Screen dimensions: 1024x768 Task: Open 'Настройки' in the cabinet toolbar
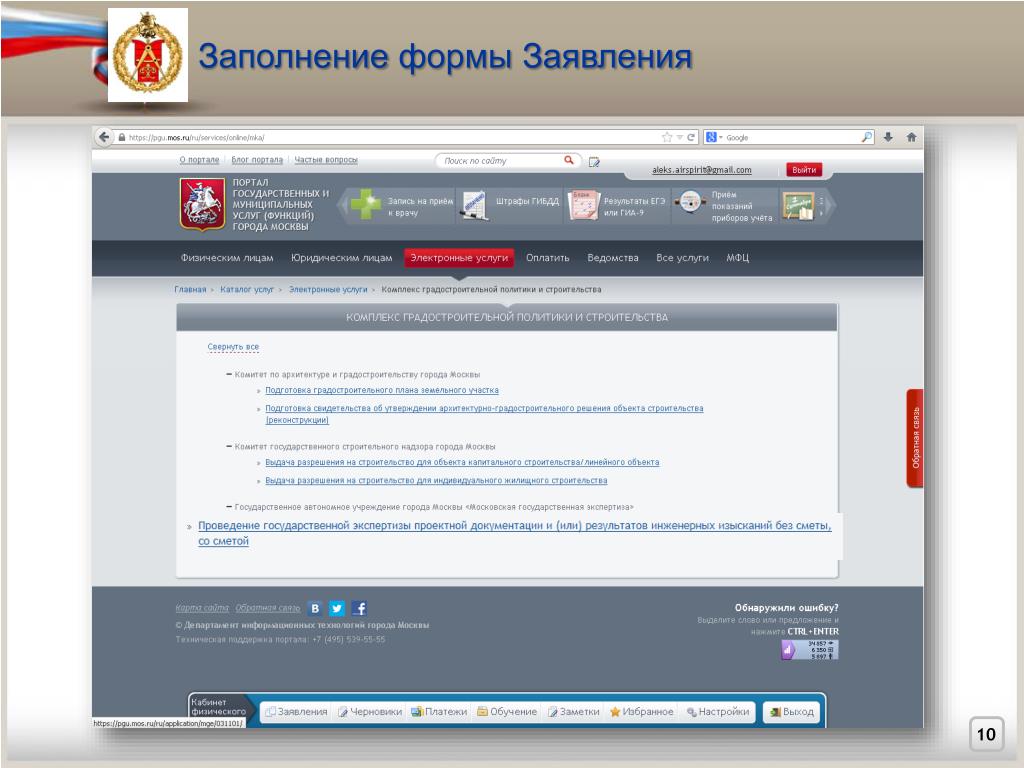(x=718, y=712)
